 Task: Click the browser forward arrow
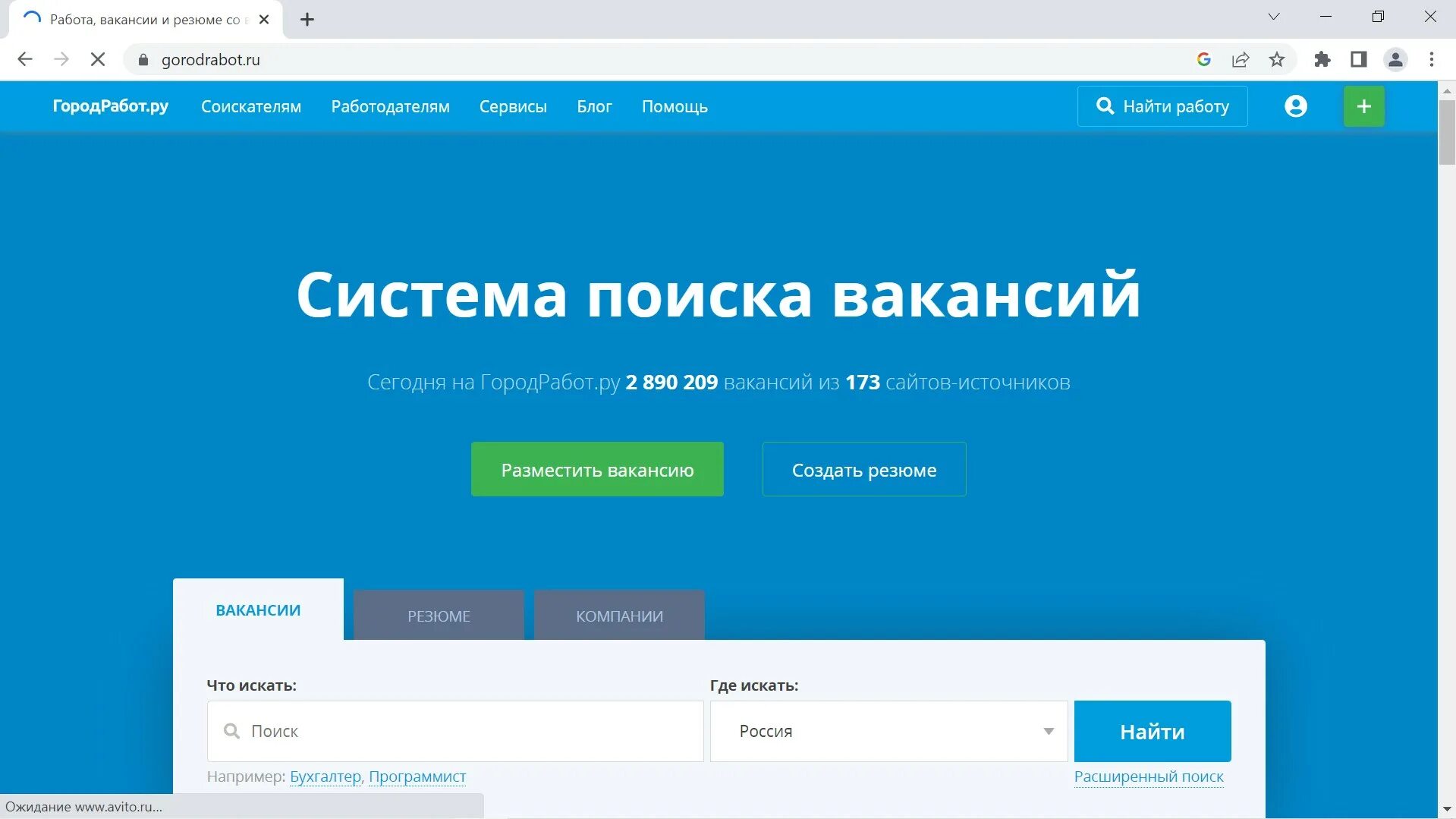point(61,59)
